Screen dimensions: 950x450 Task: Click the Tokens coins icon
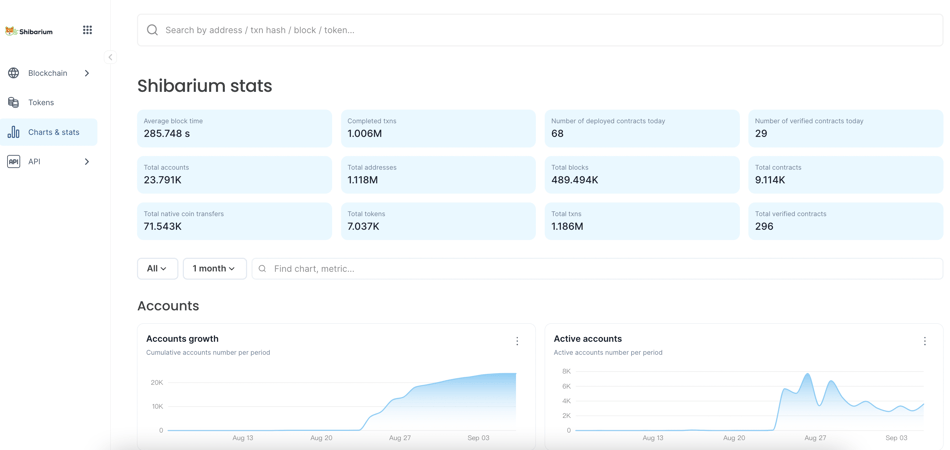pyautogui.click(x=13, y=102)
